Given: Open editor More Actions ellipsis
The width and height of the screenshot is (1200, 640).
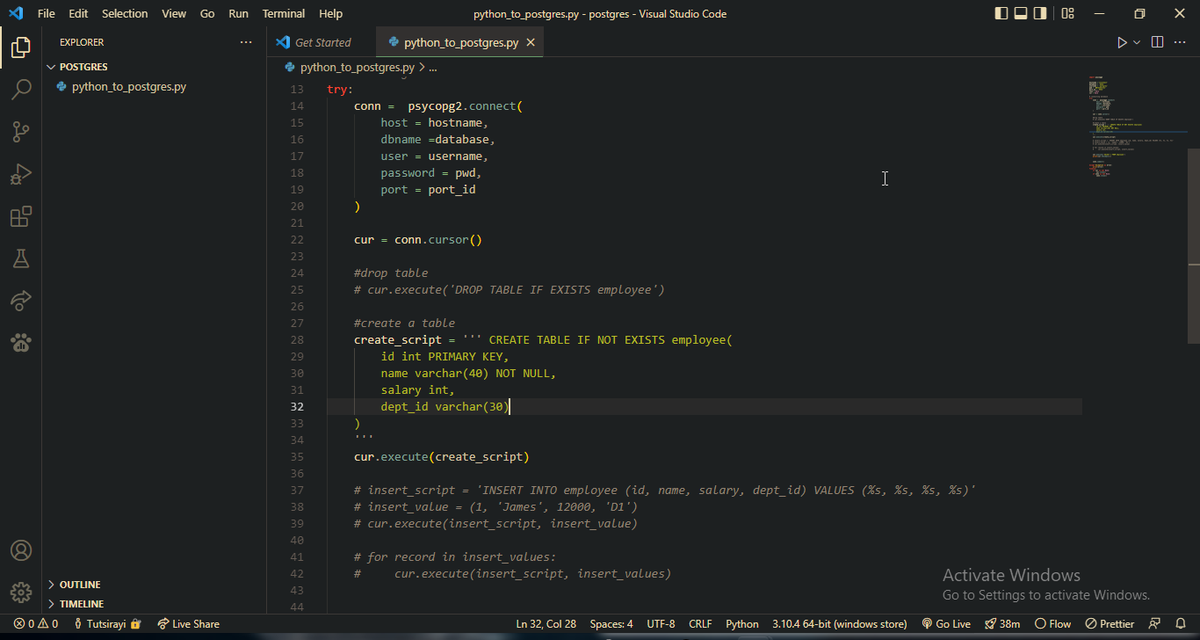Looking at the screenshot, I should click(1179, 42).
